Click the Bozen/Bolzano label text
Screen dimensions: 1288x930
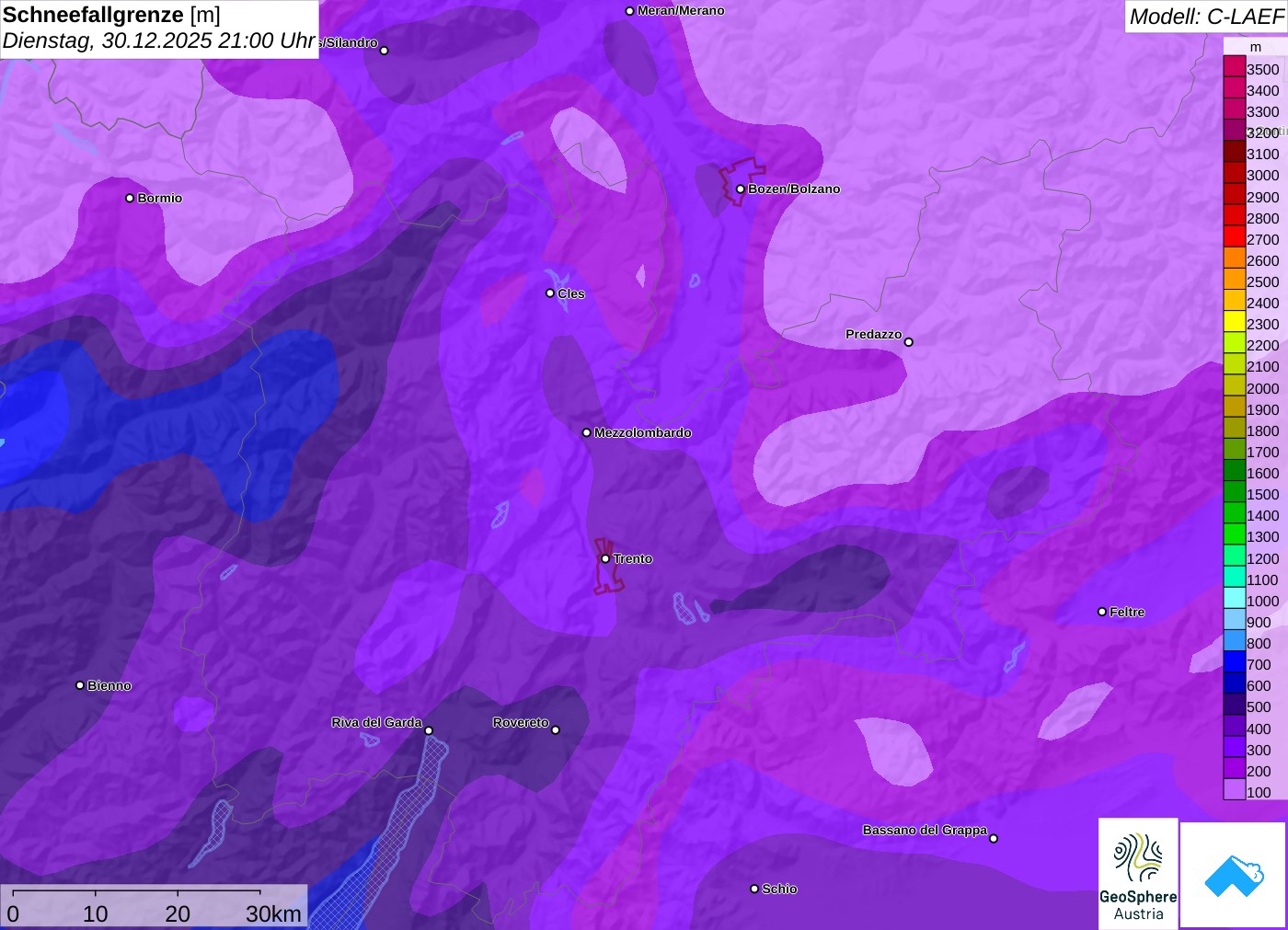click(794, 189)
